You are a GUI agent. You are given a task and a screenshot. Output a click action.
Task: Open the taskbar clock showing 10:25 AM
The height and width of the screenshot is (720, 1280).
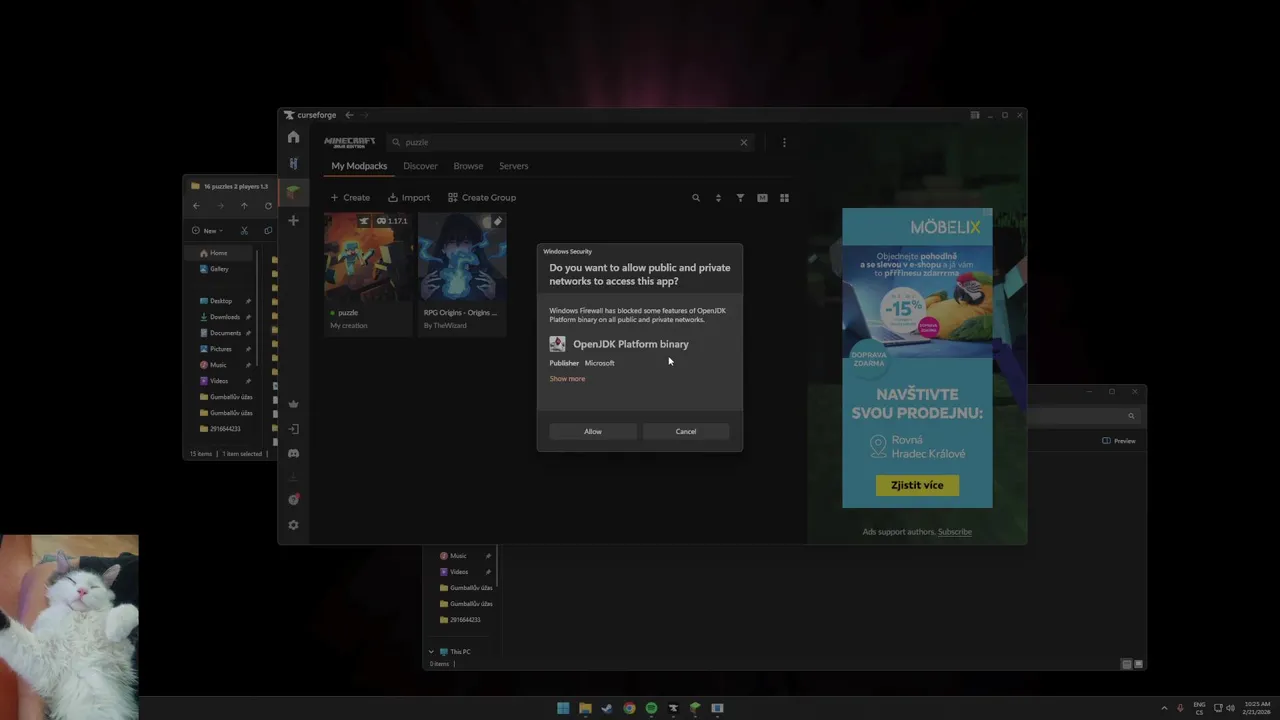point(1257,708)
